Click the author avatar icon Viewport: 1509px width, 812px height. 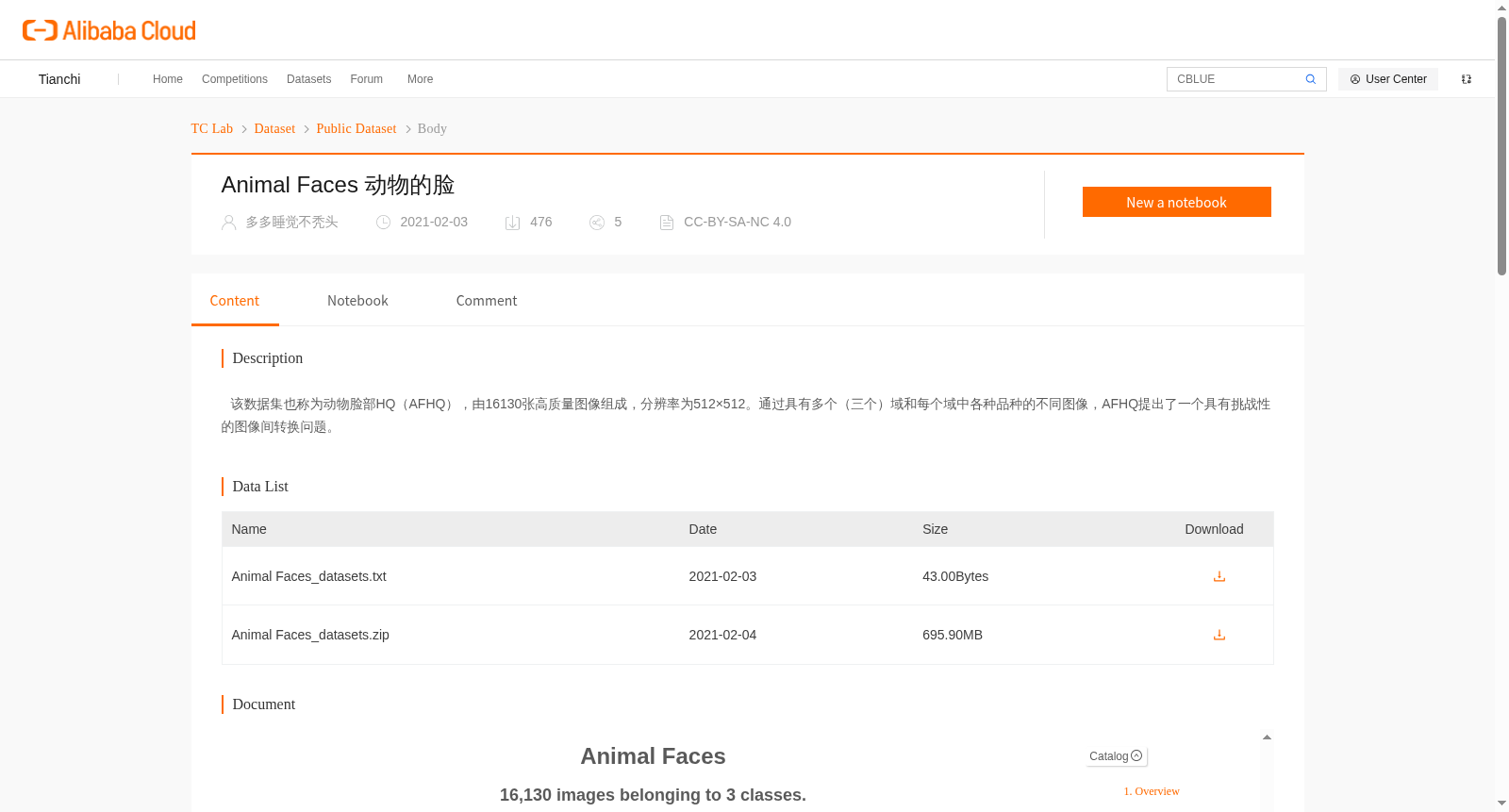click(228, 223)
